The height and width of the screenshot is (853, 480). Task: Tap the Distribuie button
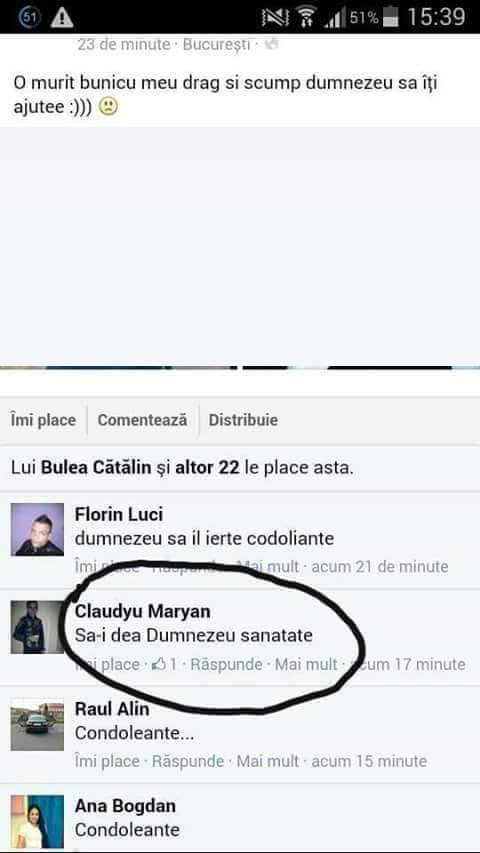[x=243, y=420]
